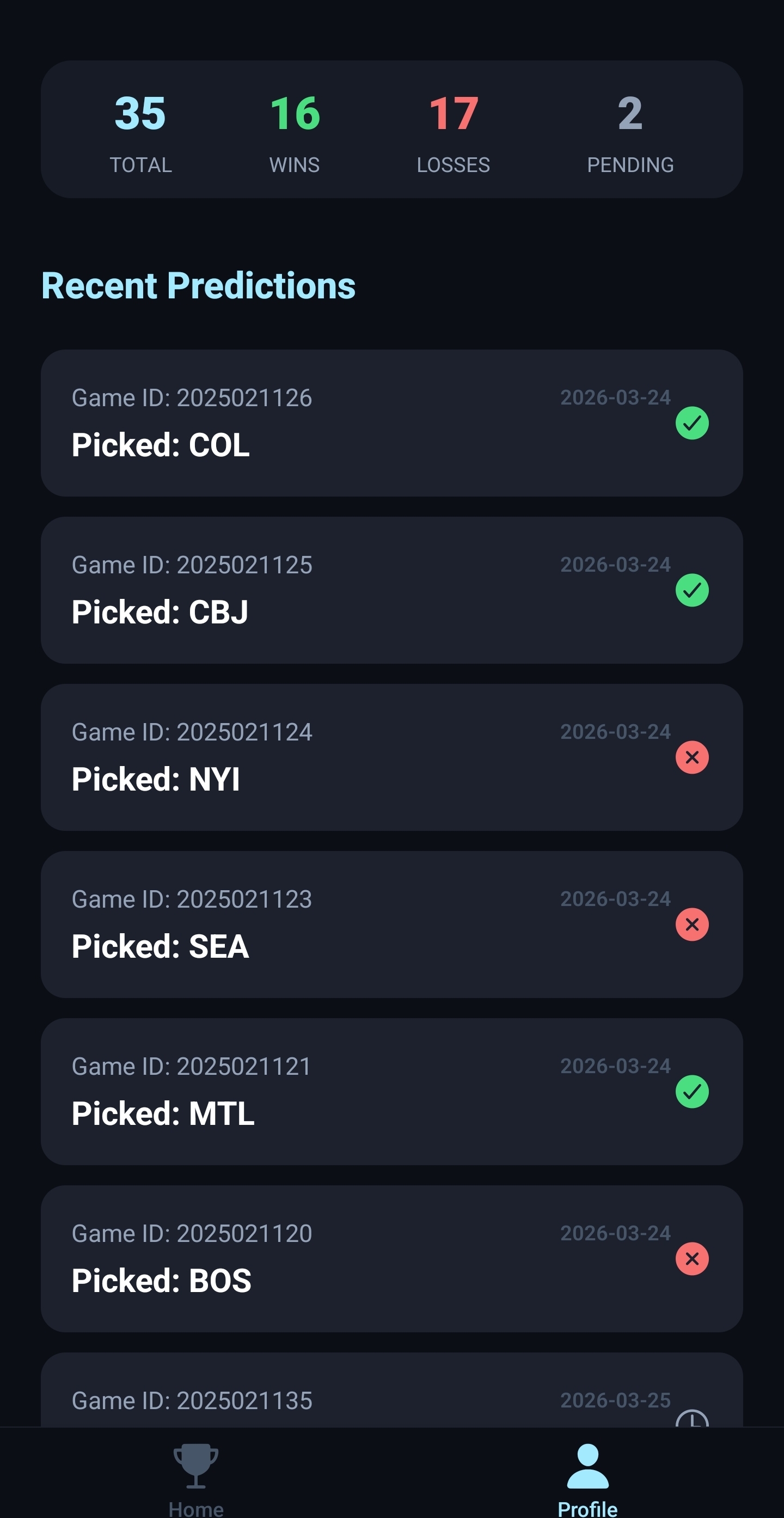Viewport: 784px width, 1518px height.
Task: Click red X icon on NYI prediction
Action: [x=691, y=757]
